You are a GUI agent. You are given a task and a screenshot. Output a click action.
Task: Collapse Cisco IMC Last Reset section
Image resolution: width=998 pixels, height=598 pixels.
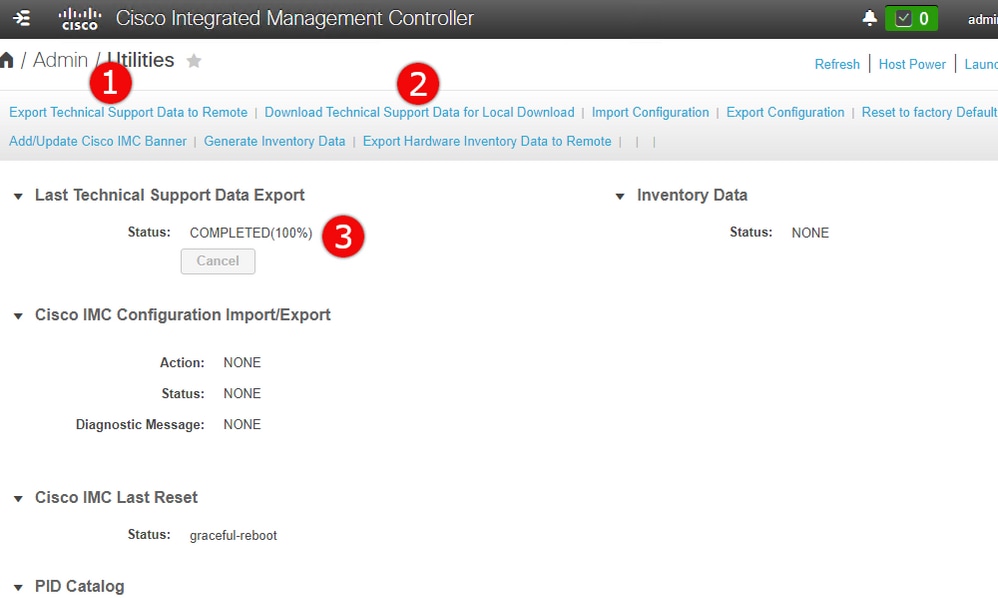click(18, 499)
